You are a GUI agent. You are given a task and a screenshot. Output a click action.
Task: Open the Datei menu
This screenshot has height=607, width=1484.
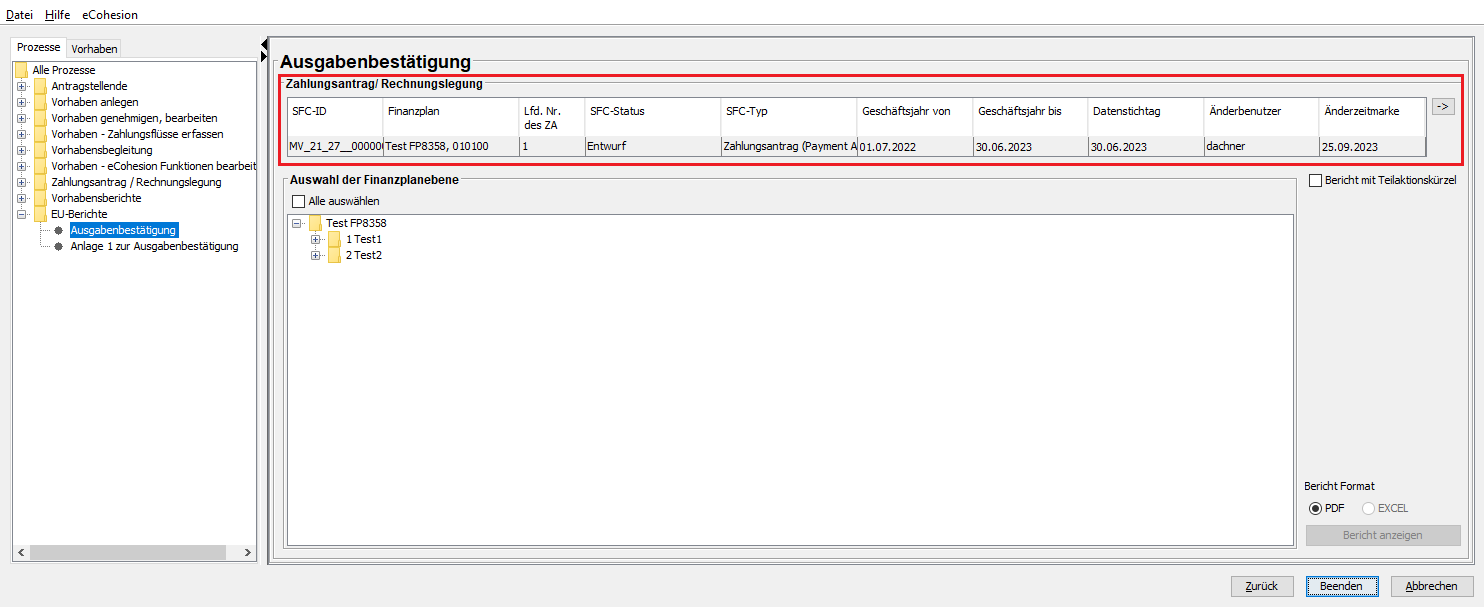pyautogui.click(x=19, y=15)
